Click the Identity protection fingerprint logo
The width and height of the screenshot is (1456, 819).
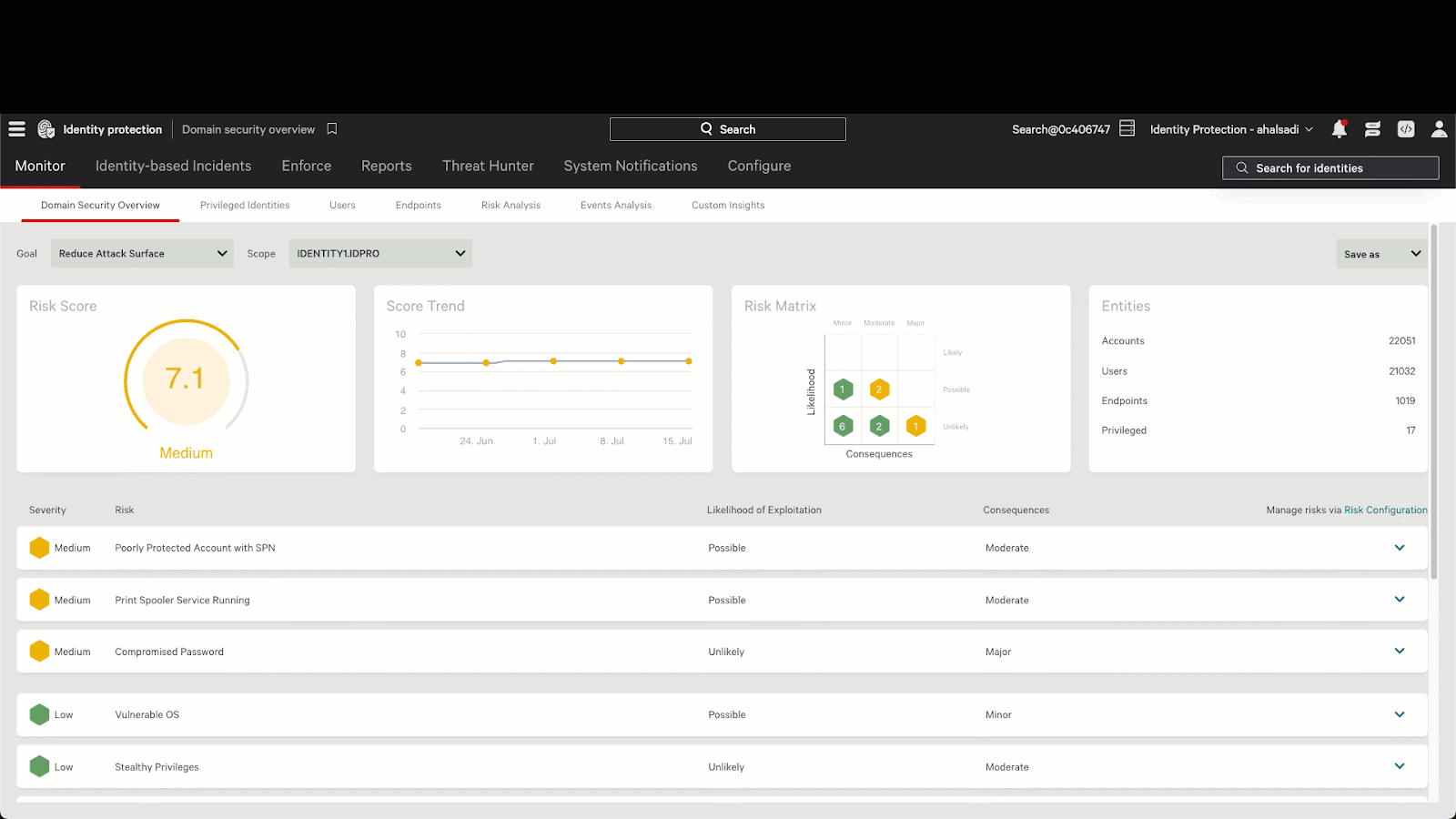click(46, 129)
